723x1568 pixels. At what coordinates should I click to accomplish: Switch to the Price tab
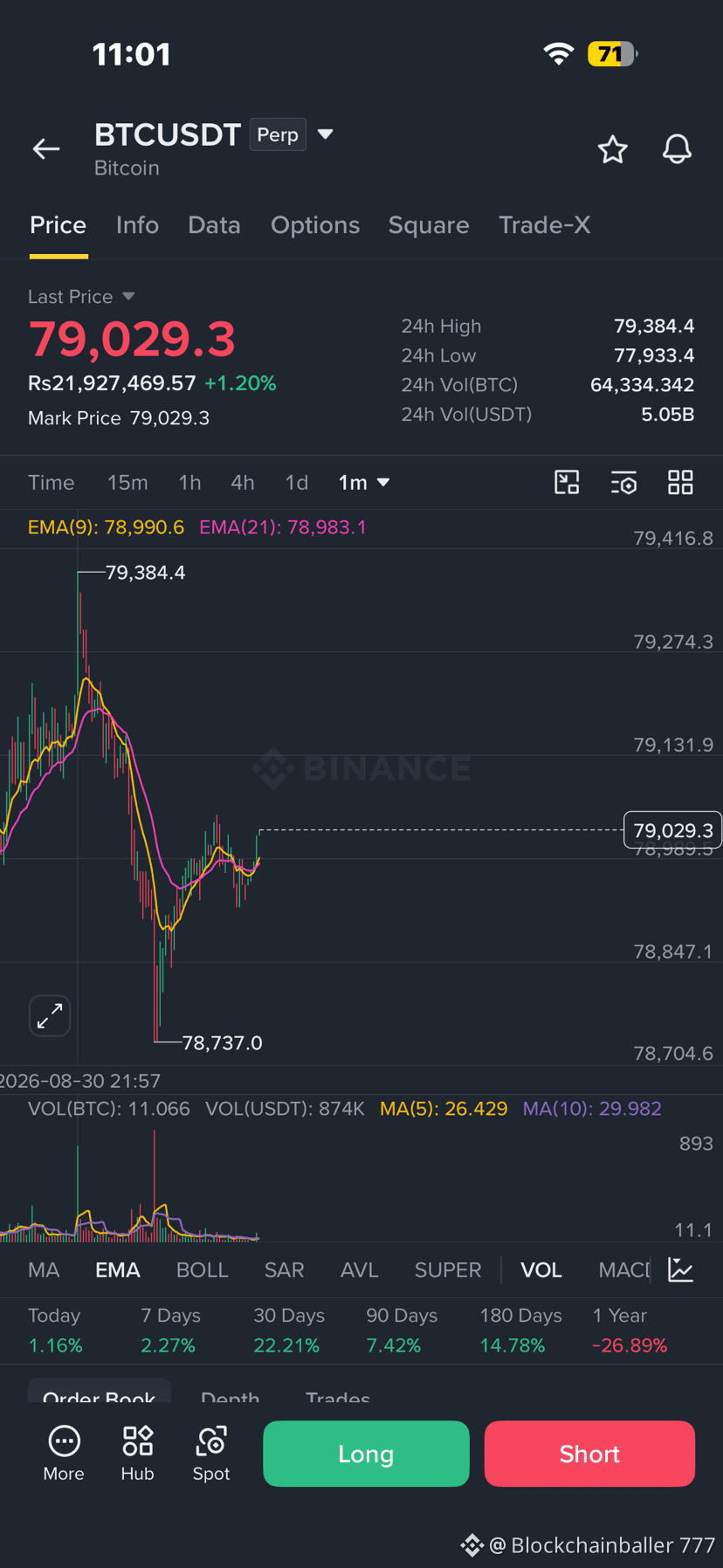tap(59, 225)
